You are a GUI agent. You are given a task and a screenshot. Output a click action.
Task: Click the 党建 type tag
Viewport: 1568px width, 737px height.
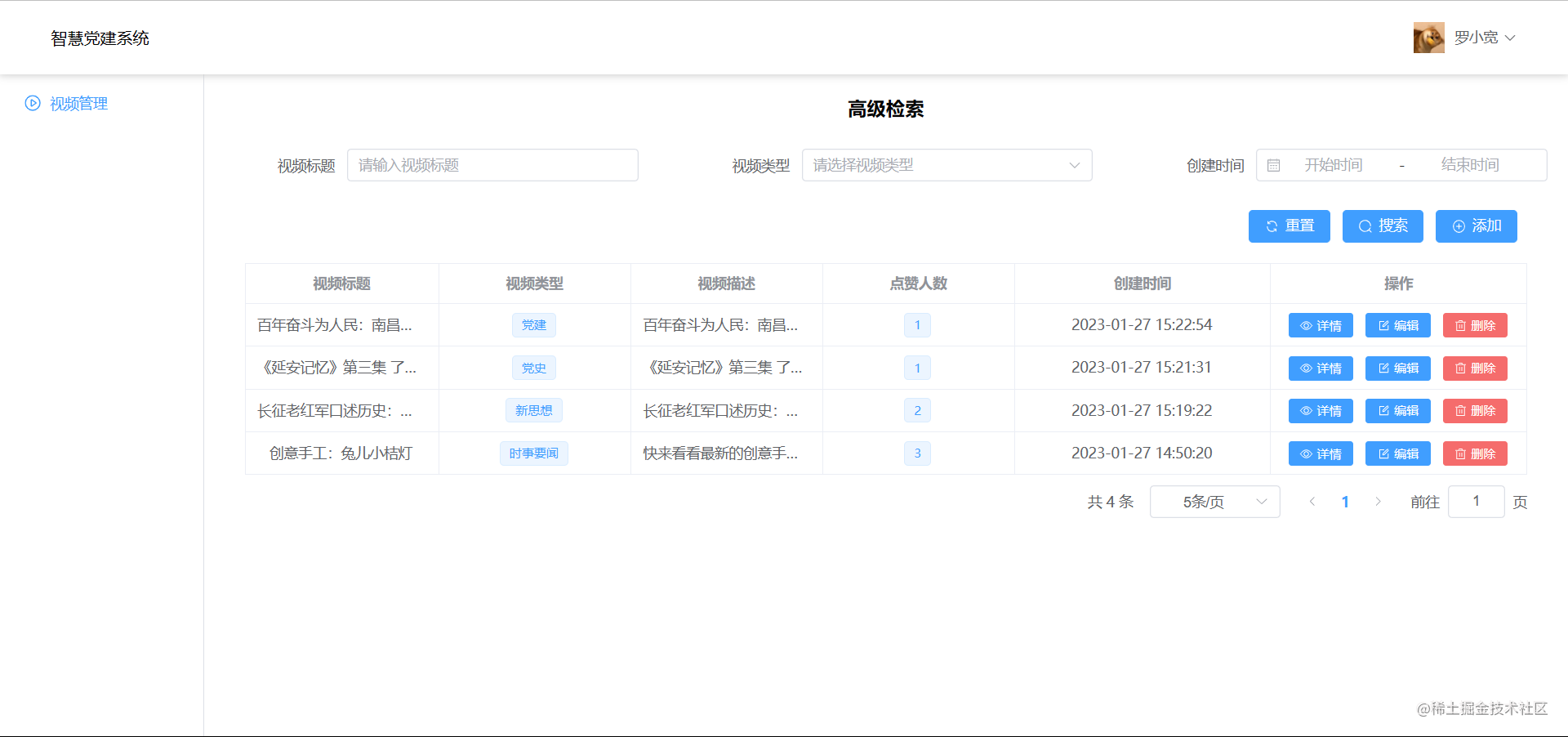534,325
